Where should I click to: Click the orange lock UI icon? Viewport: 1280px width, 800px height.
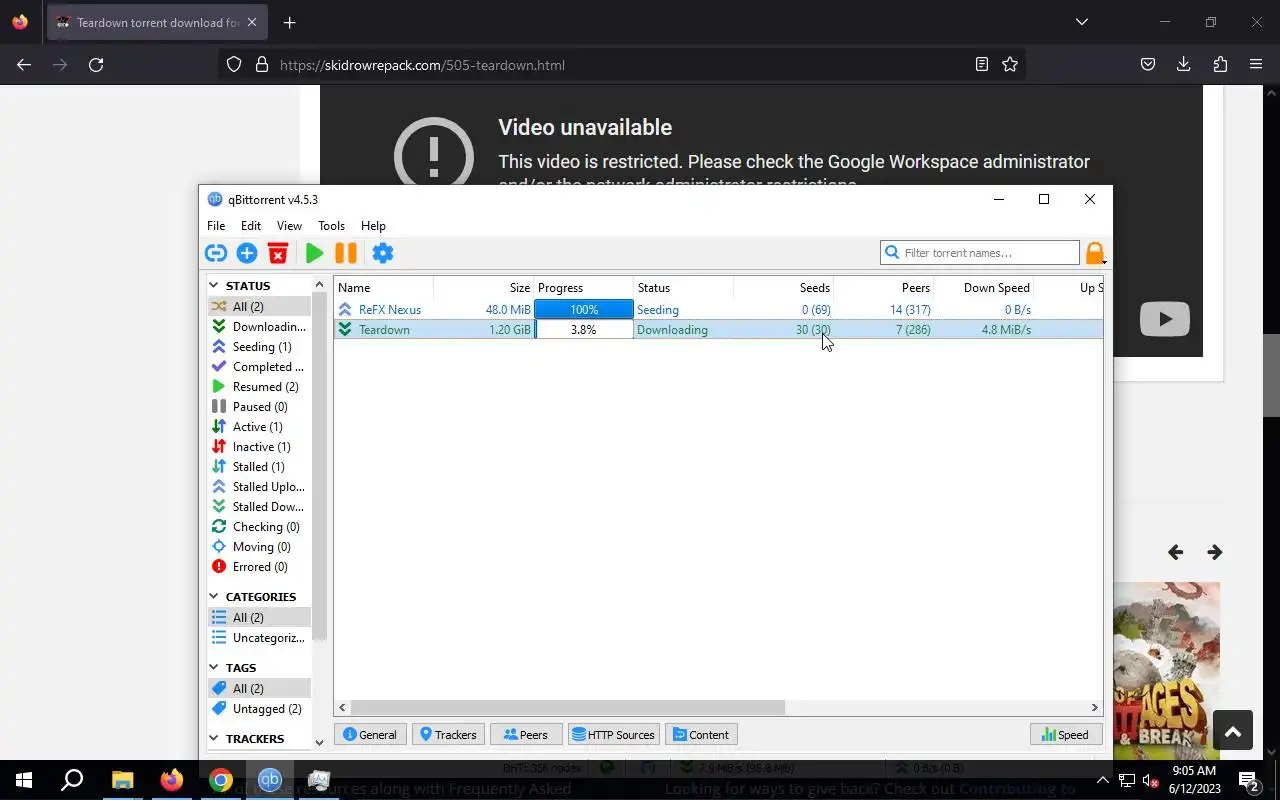pyautogui.click(x=1095, y=253)
